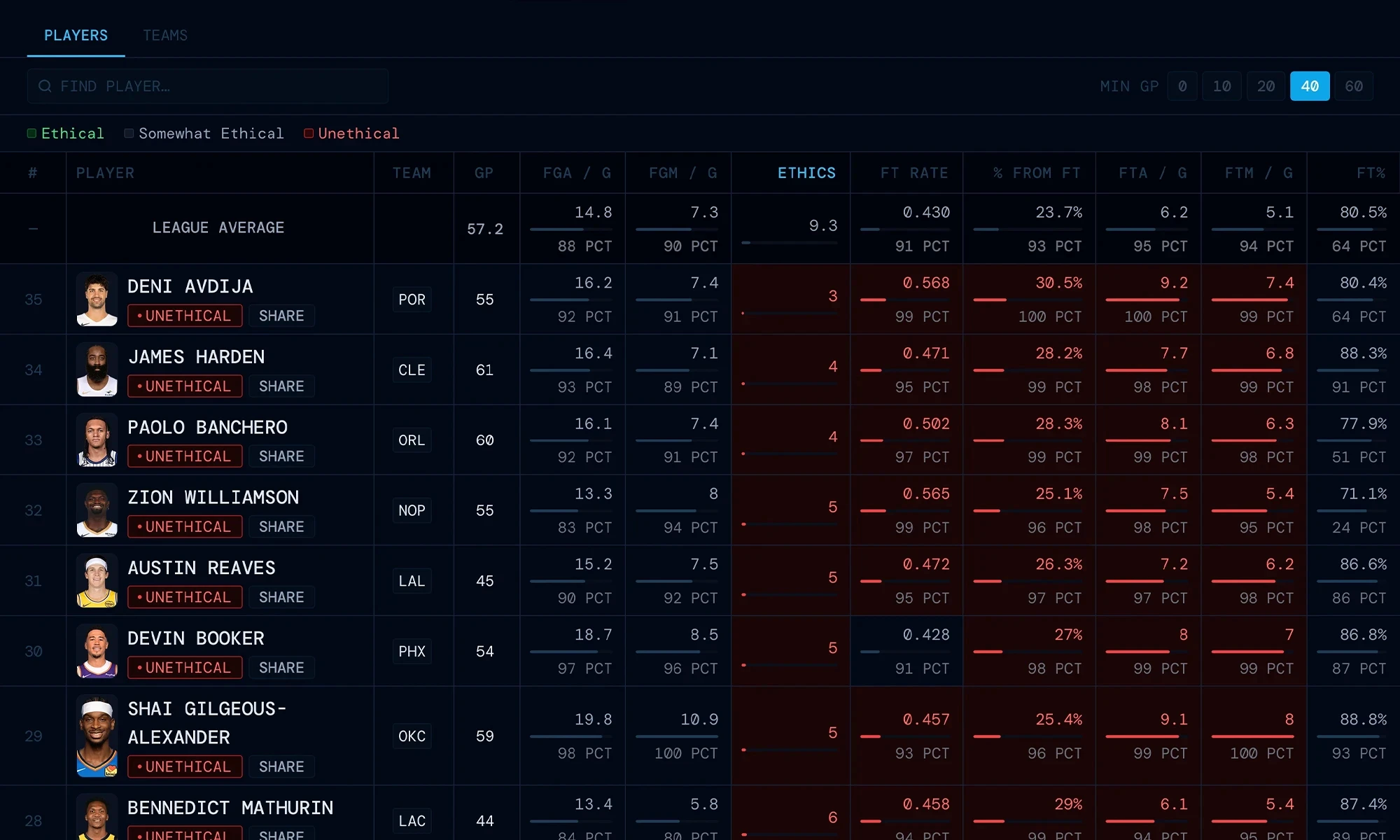This screenshot has width=1400, height=840.
Task: Click the green Ethical legend square
Action: point(31,133)
